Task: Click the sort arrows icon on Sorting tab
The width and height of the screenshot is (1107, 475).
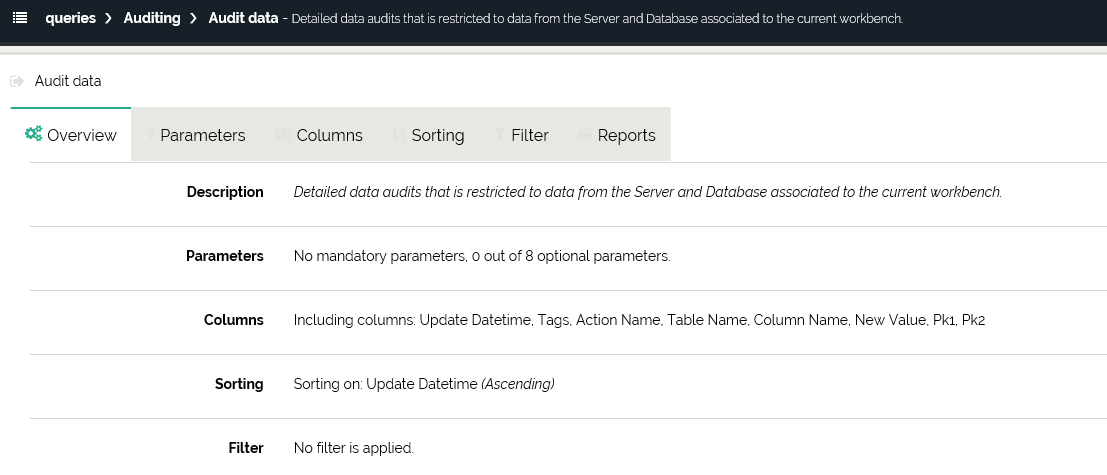Action: [x=399, y=134]
